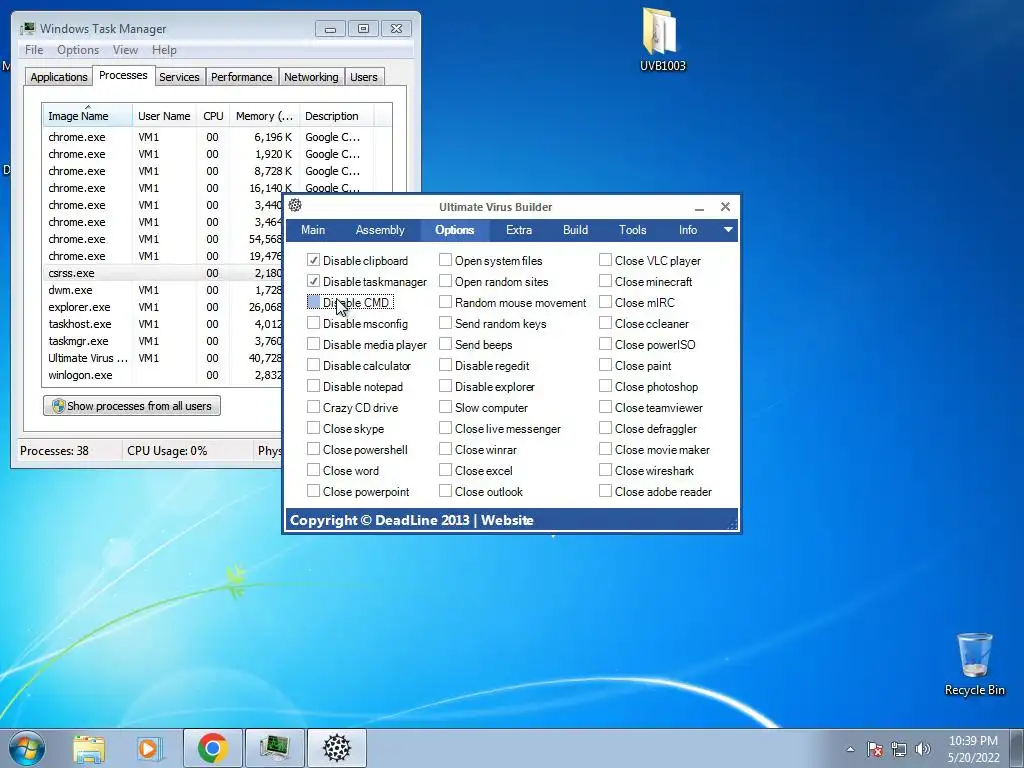
Task: Go to the Build tab
Action: point(575,230)
